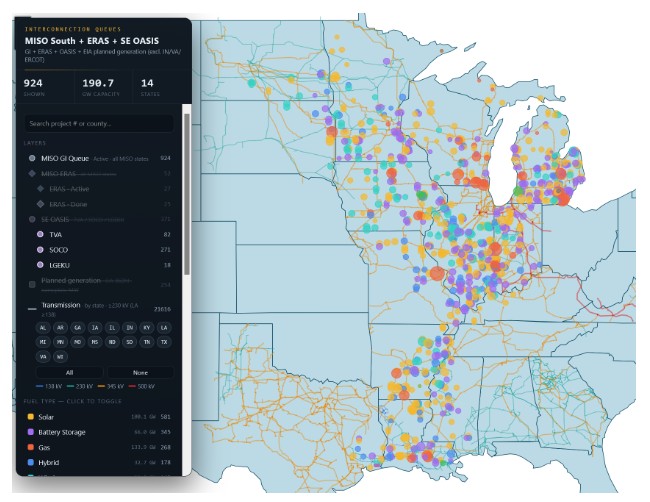650x502 pixels.
Task: Select the SD state chip
Action: (130, 342)
